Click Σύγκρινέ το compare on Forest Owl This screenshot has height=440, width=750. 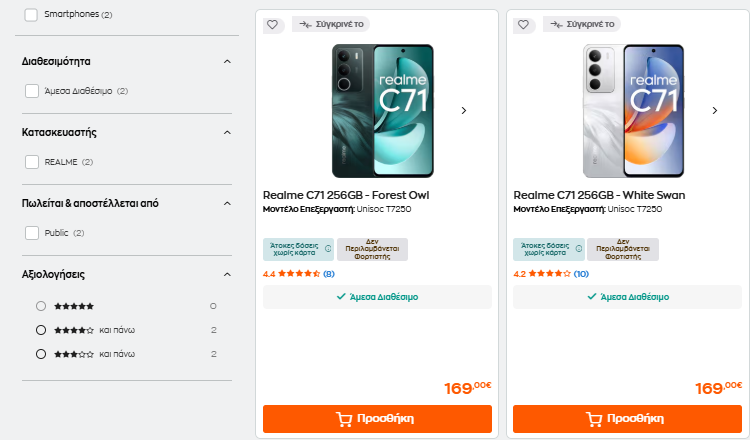pyautogui.click(x=331, y=25)
